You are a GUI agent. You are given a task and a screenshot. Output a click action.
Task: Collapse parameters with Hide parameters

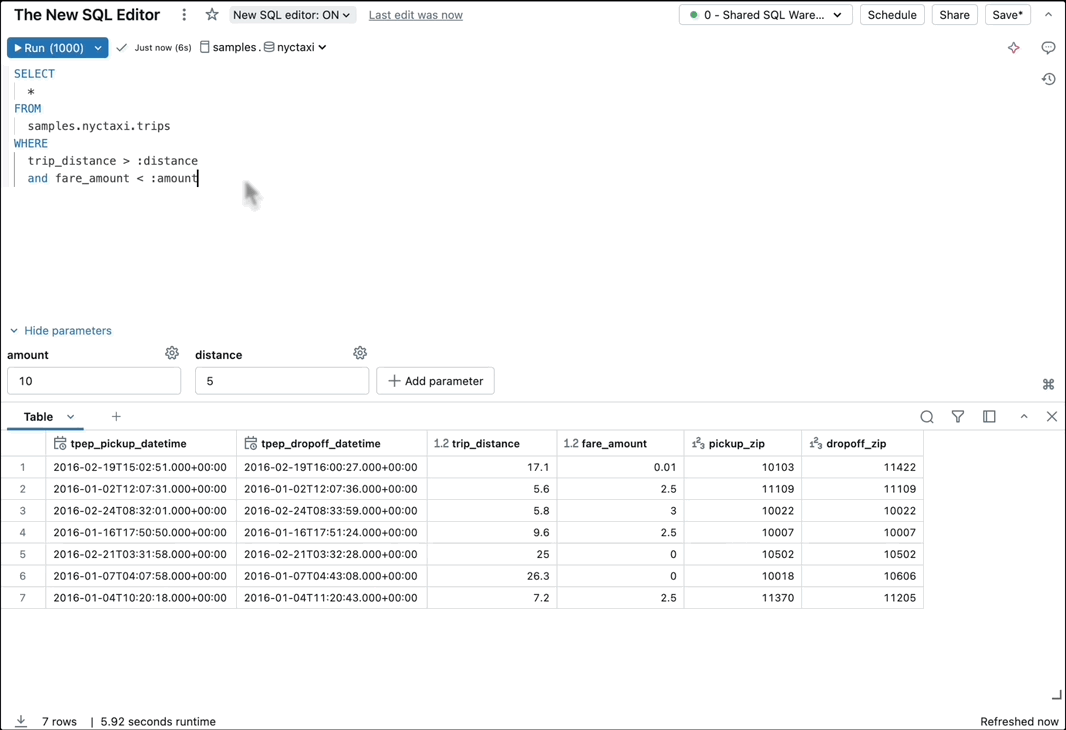(60, 331)
